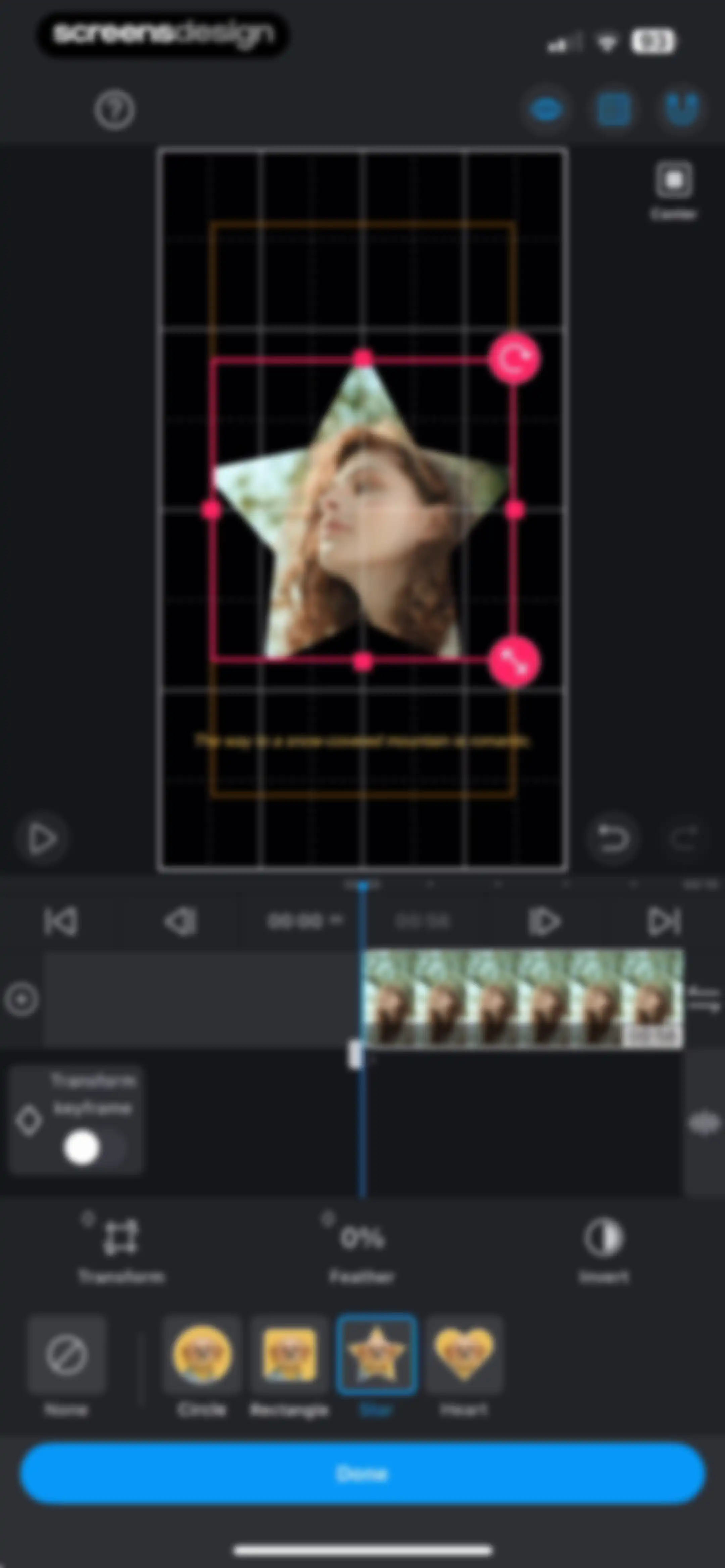Choose the Heart mask shape

[x=464, y=1367]
